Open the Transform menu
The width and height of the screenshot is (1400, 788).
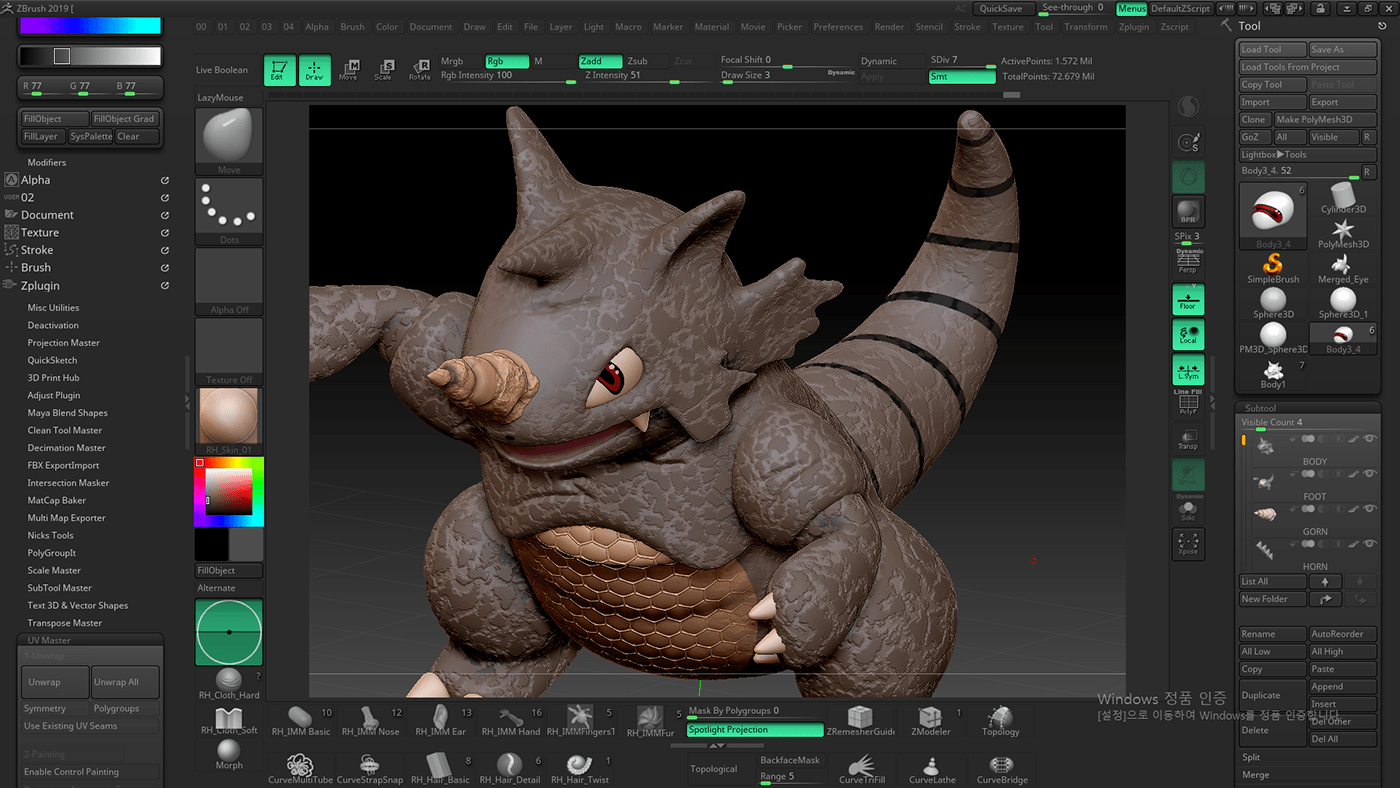tap(1085, 27)
